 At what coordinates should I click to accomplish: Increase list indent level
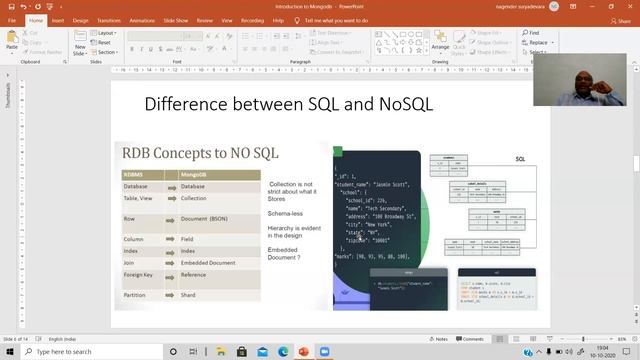tap(286, 36)
